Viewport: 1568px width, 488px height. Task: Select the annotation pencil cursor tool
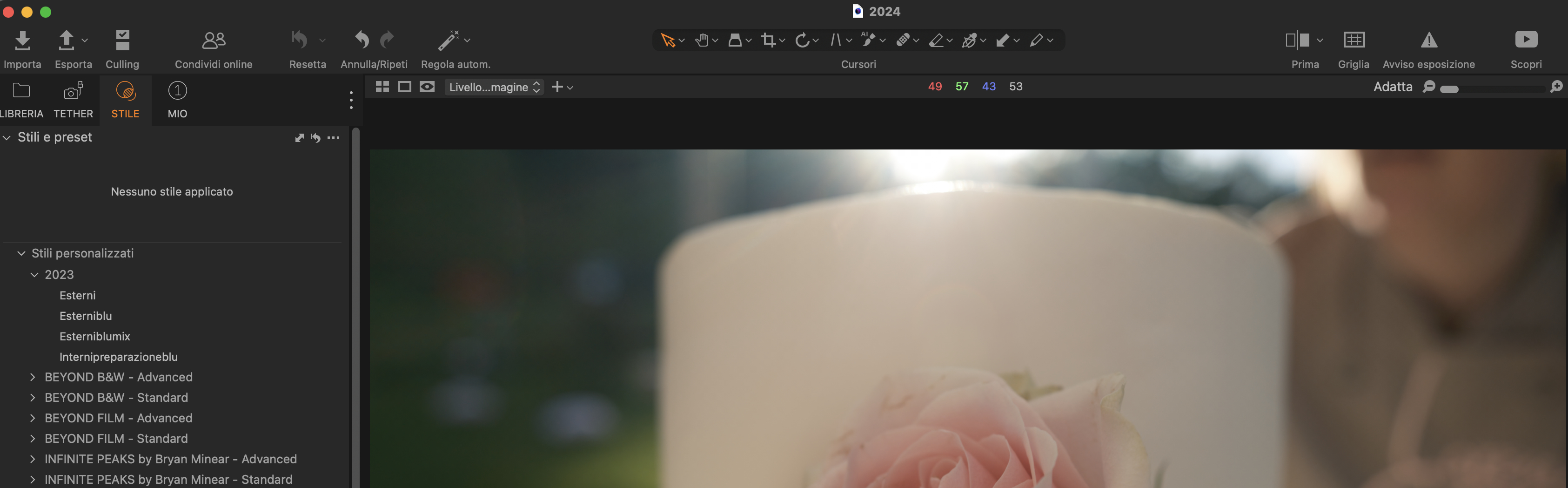point(1037,40)
